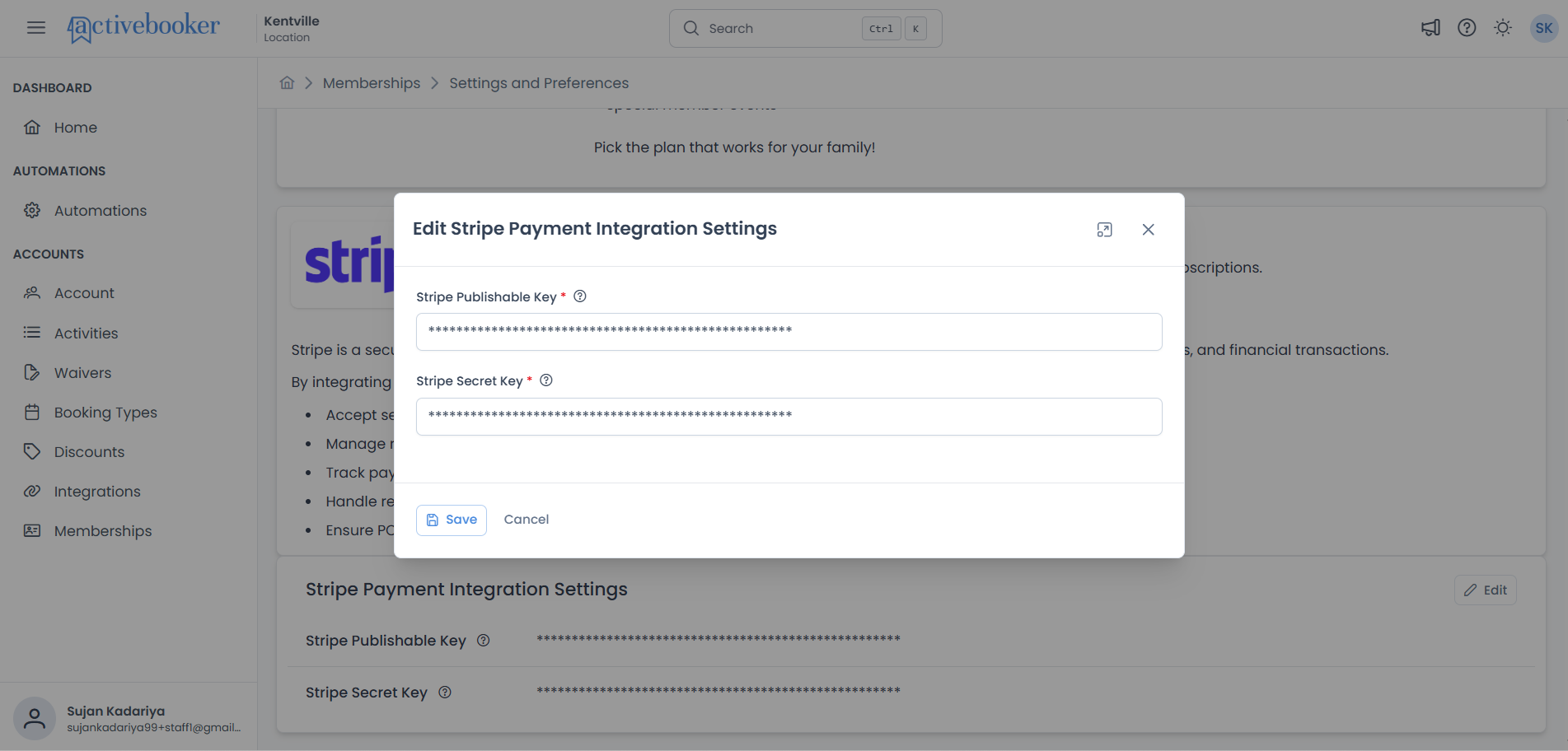The width and height of the screenshot is (1568, 751).
Task: Click the breadcrumb home icon
Action: [287, 83]
